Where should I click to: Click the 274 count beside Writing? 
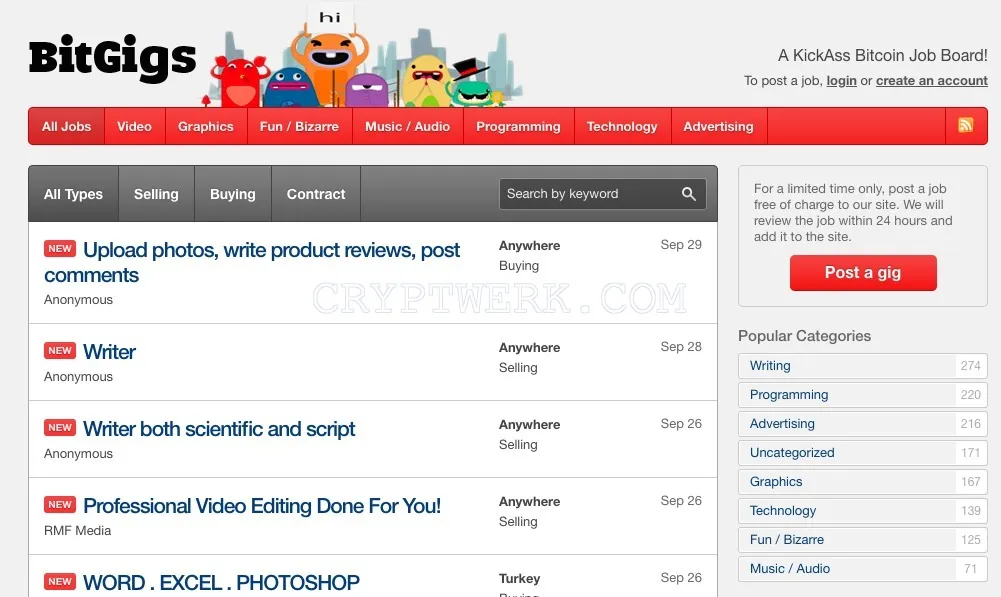[970, 366]
